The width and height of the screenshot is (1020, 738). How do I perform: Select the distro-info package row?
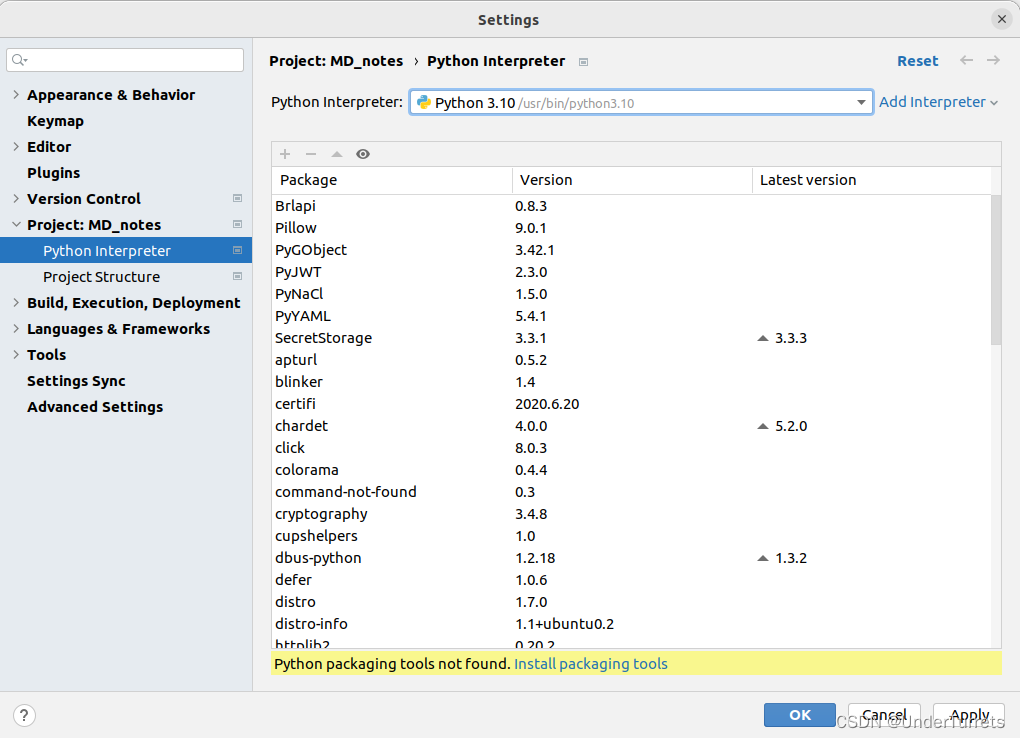click(x=632, y=624)
